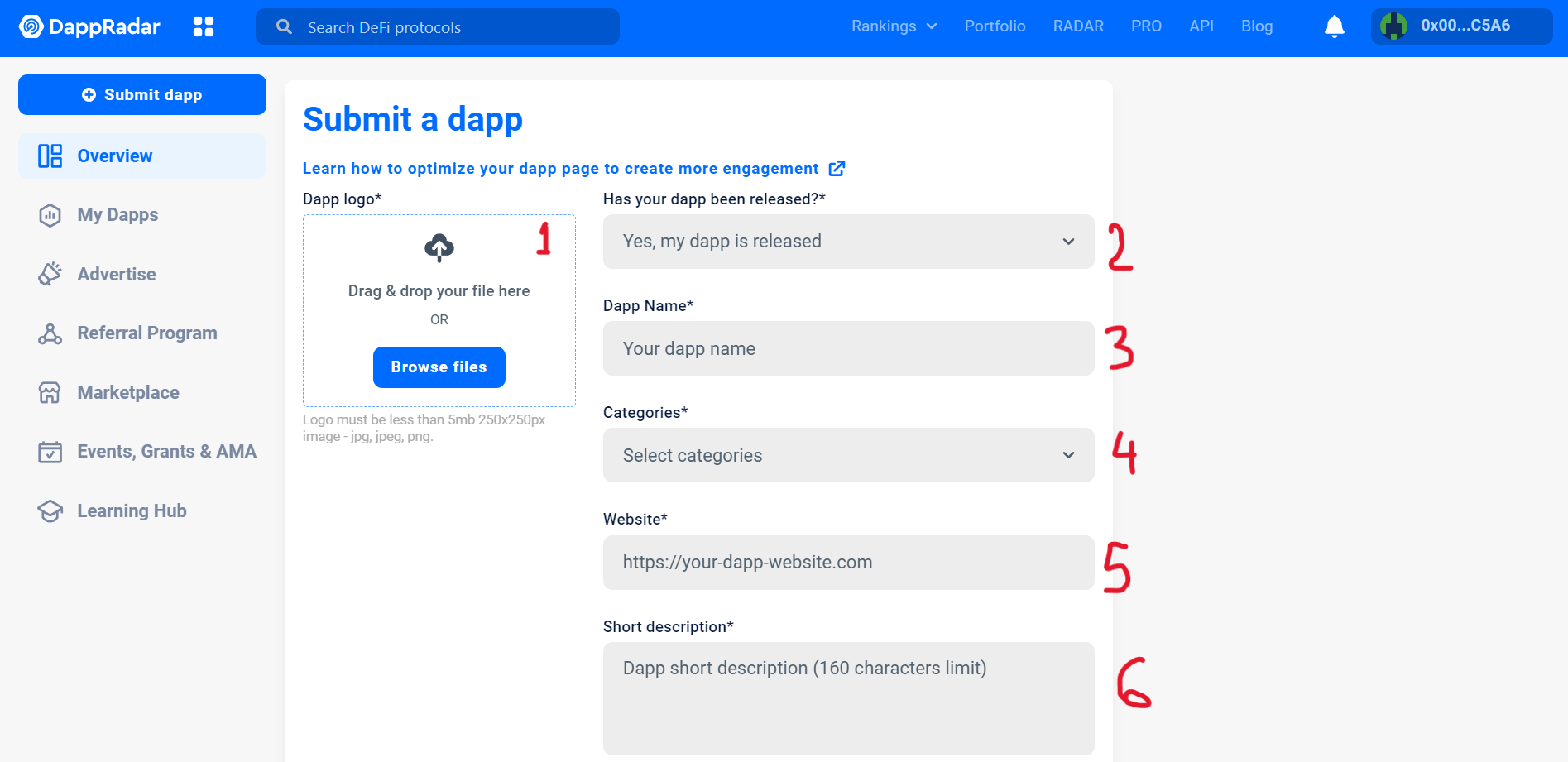Click the 'Dapp Name*' label
Screen dimensions: 1568x762
648,305
